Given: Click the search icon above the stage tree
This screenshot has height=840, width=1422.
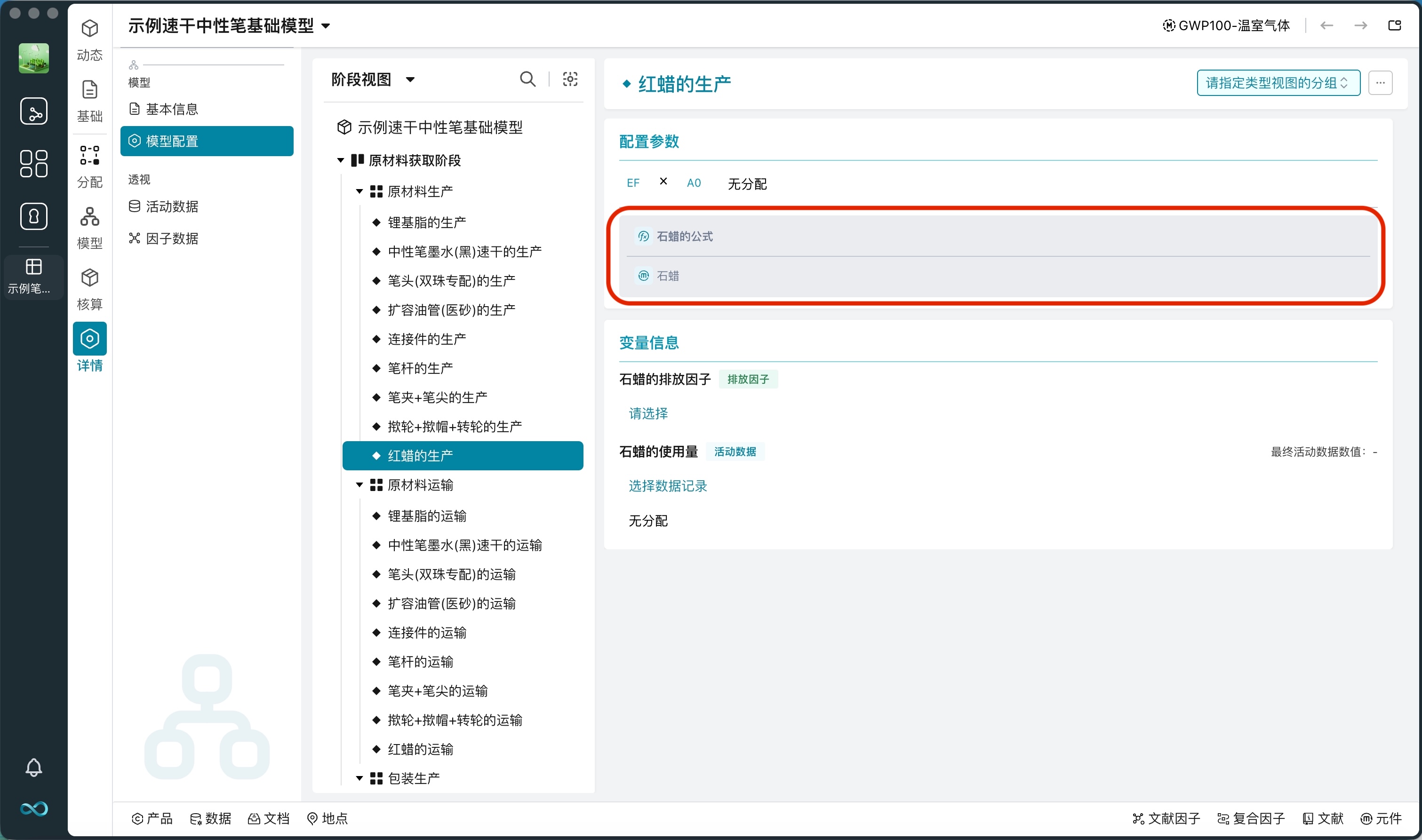Looking at the screenshot, I should click(527, 79).
